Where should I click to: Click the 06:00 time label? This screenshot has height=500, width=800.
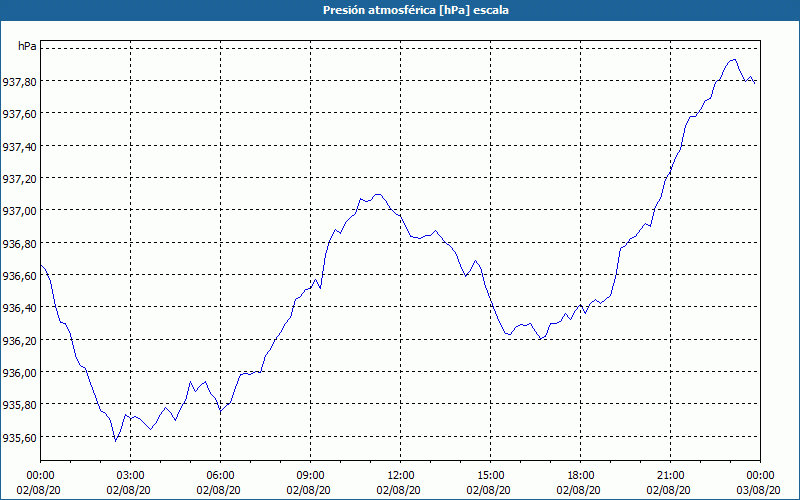[x=220, y=475]
